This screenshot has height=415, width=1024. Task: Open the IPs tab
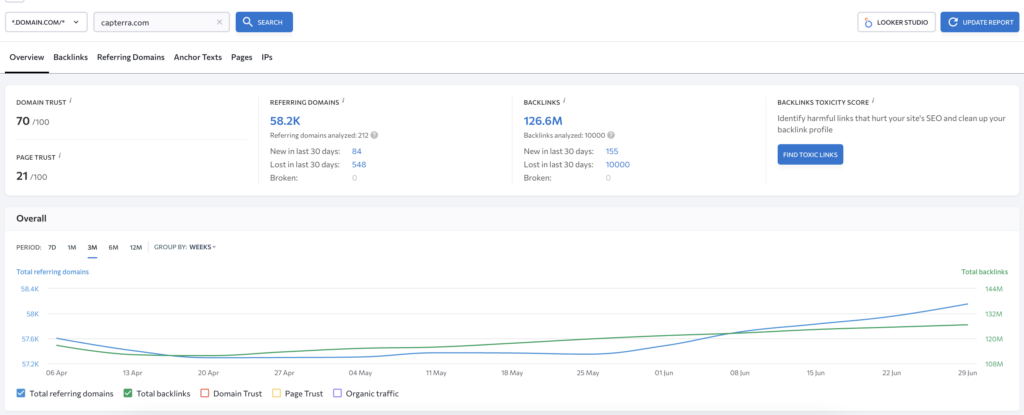coord(267,58)
